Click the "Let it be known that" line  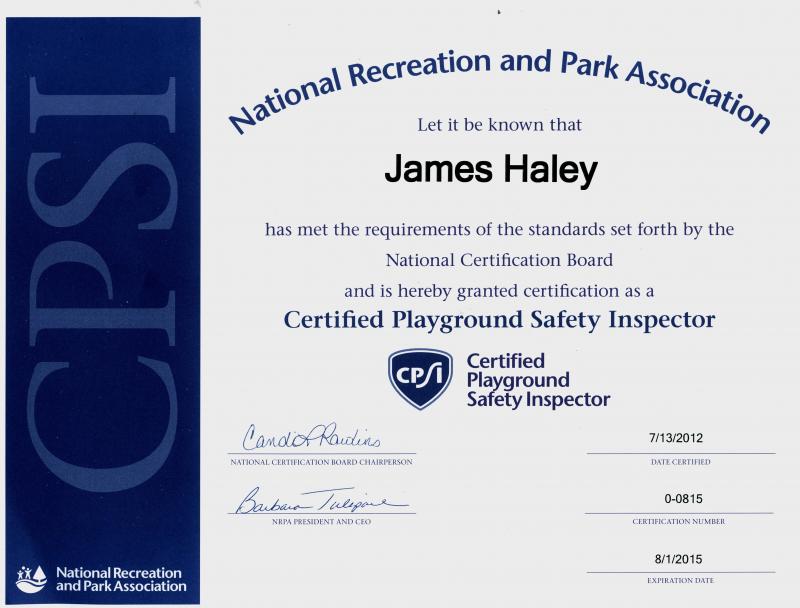(x=499, y=125)
